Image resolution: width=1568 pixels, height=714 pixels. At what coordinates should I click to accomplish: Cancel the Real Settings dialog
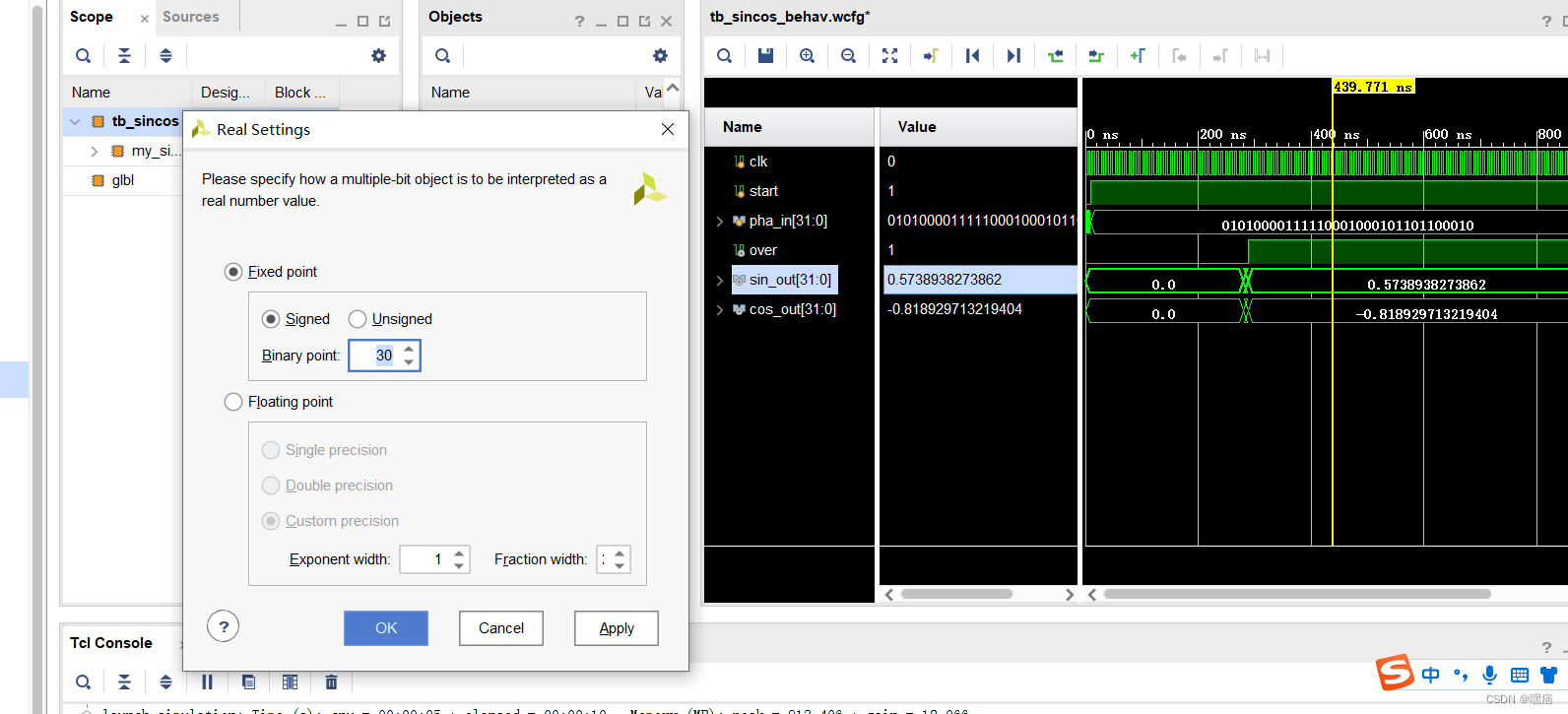pos(501,628)
